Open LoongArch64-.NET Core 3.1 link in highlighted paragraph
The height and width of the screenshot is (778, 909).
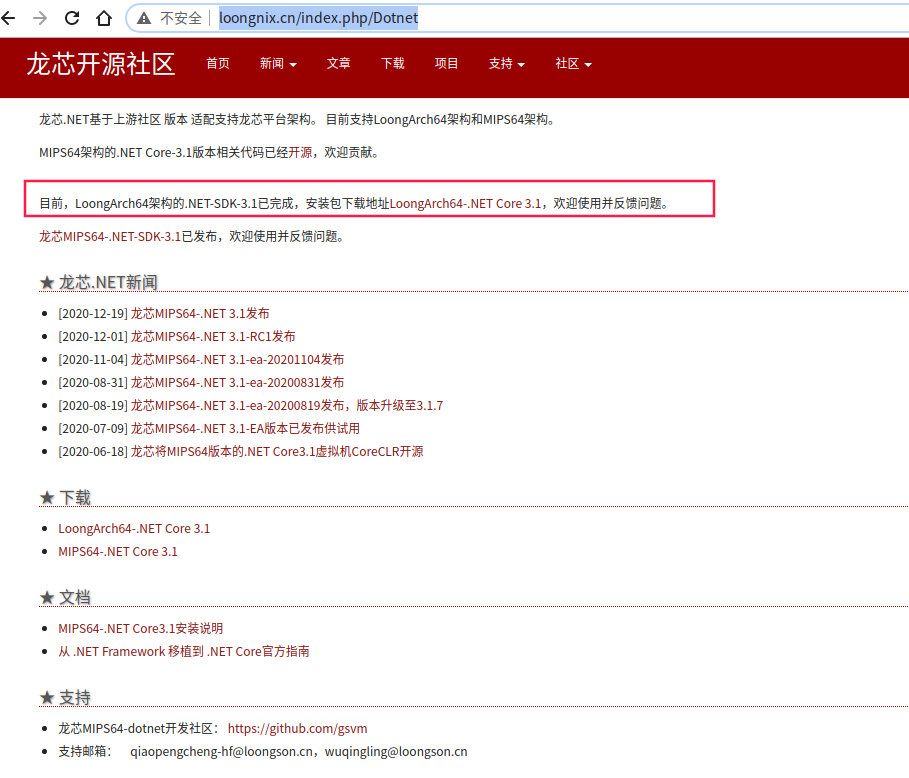pos(466,203)
